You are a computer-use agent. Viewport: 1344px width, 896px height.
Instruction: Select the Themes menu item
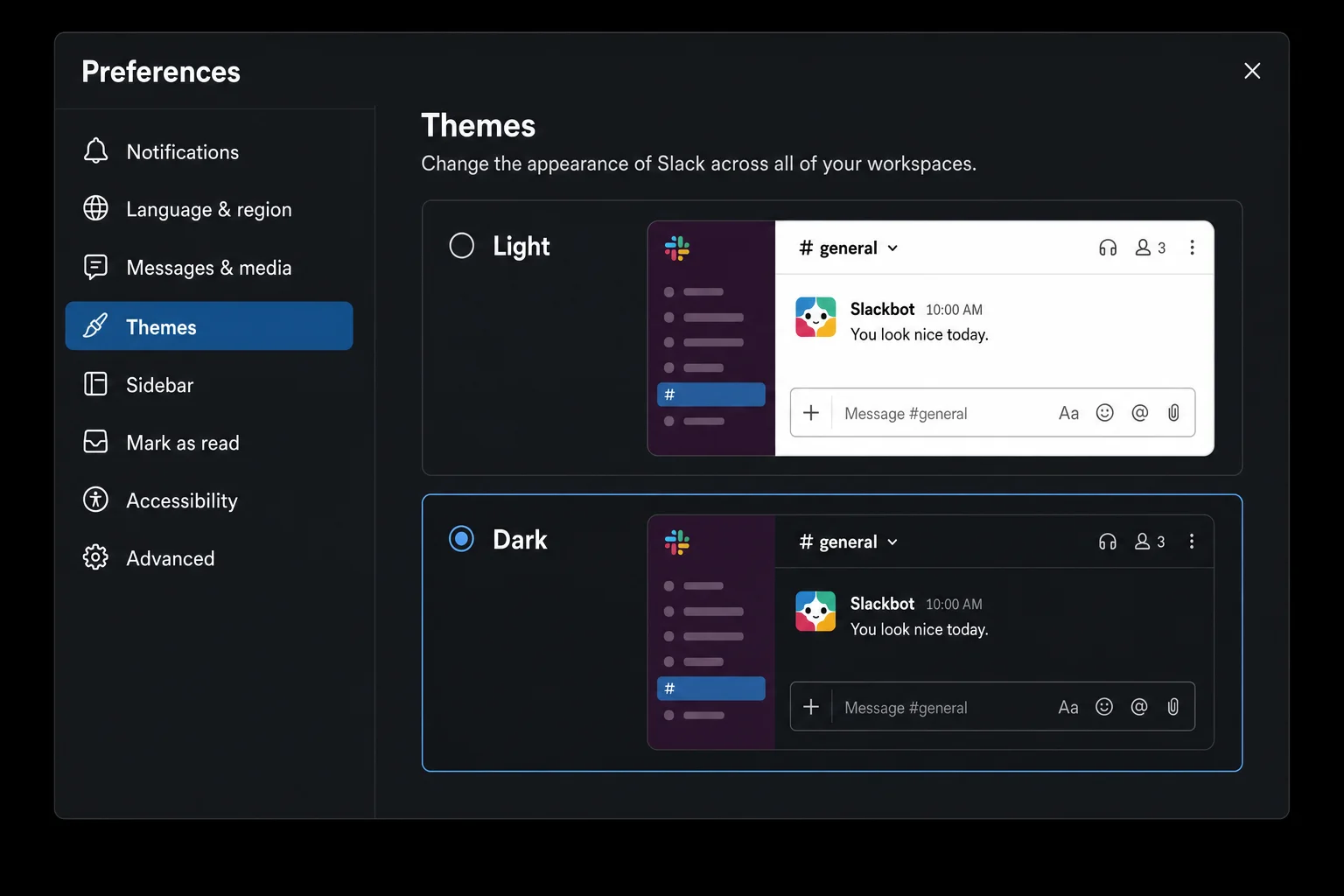click(x=209, y=325)
